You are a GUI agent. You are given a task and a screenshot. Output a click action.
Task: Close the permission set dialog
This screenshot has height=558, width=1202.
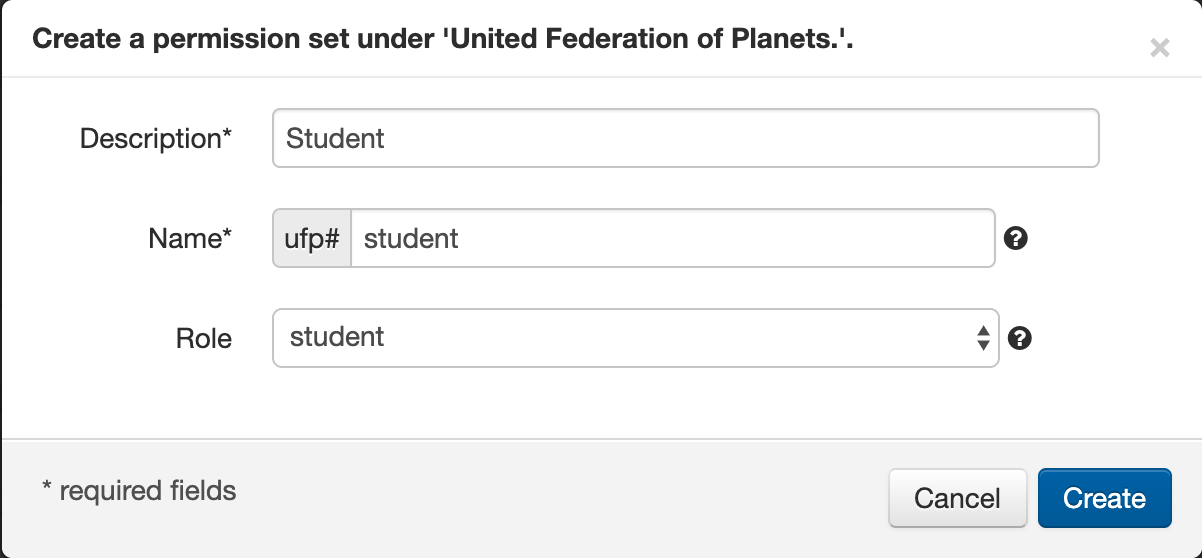pos(1159,48)
